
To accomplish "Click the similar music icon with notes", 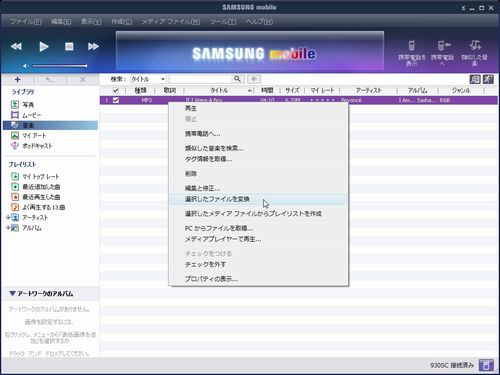I will click(x=475, y=45).
